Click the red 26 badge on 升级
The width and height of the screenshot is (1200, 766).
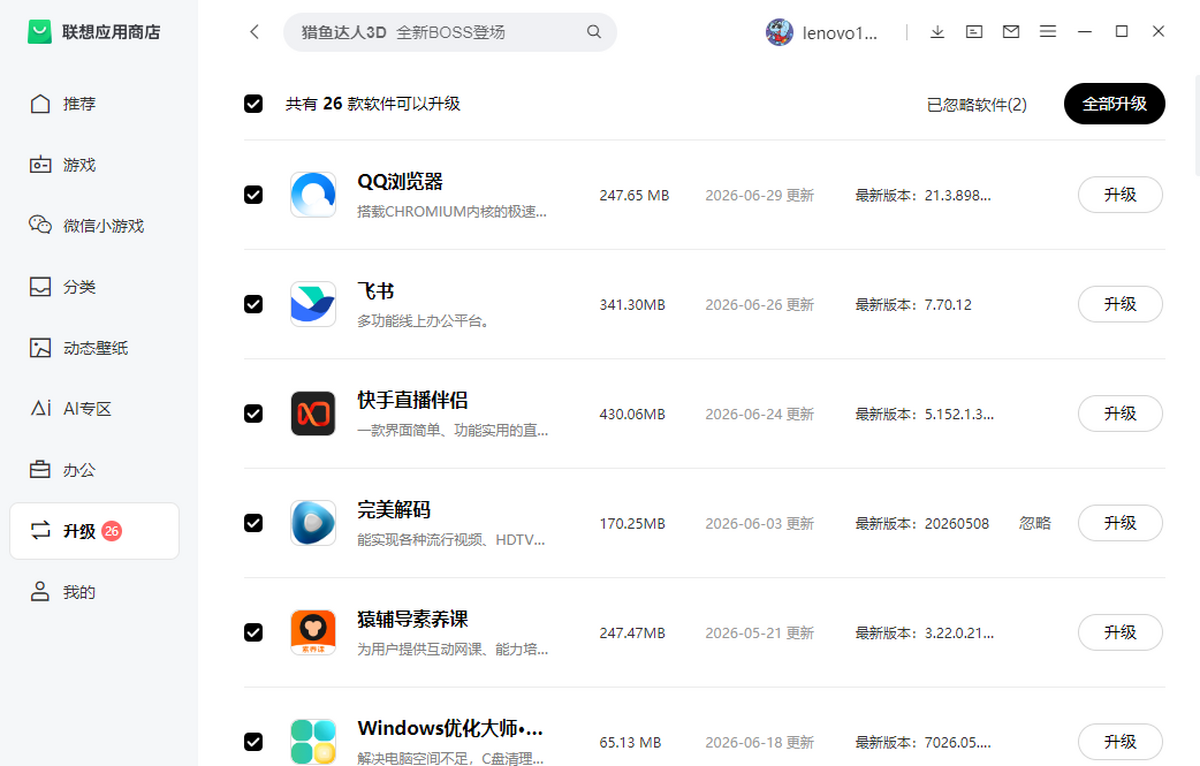point(111,531)
